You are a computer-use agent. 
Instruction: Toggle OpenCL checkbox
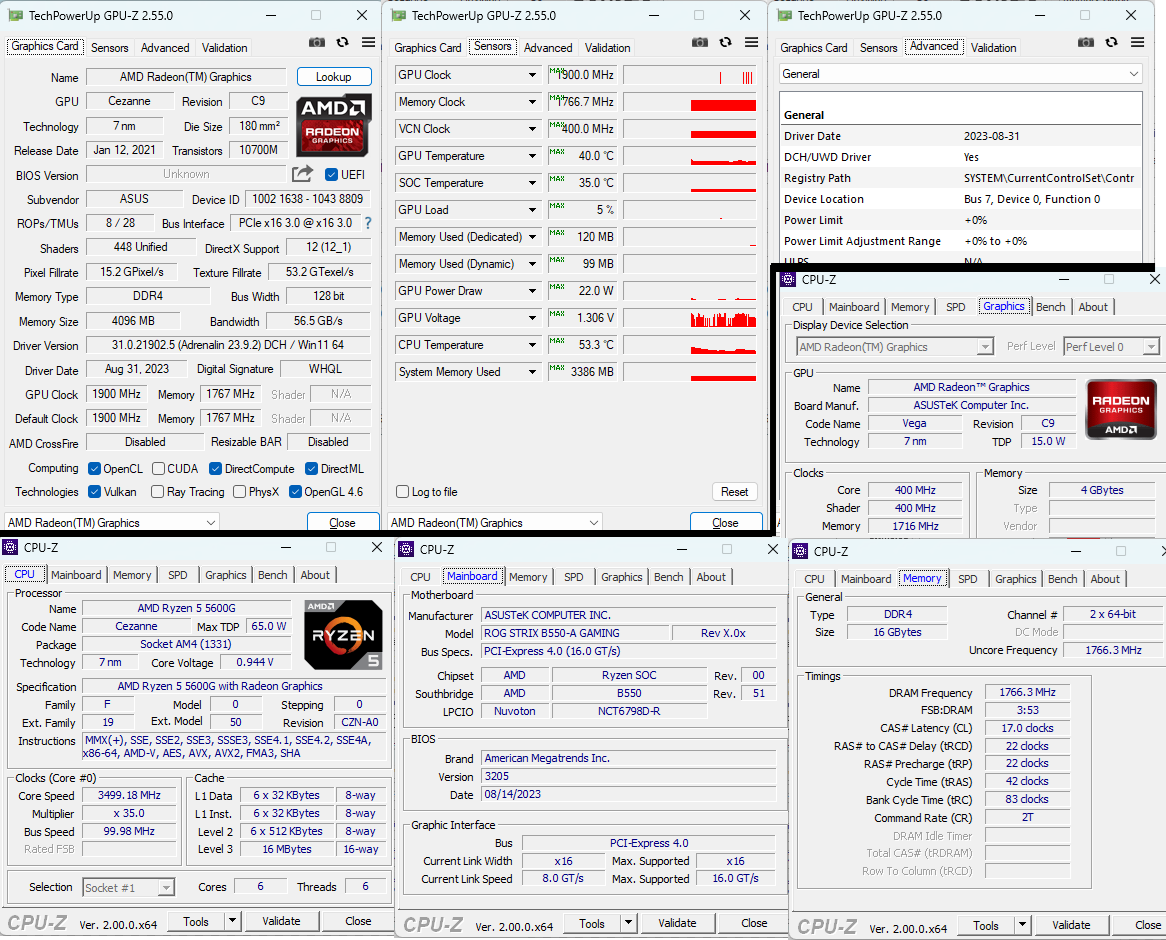pyautogui.click(x=94, y=469)
